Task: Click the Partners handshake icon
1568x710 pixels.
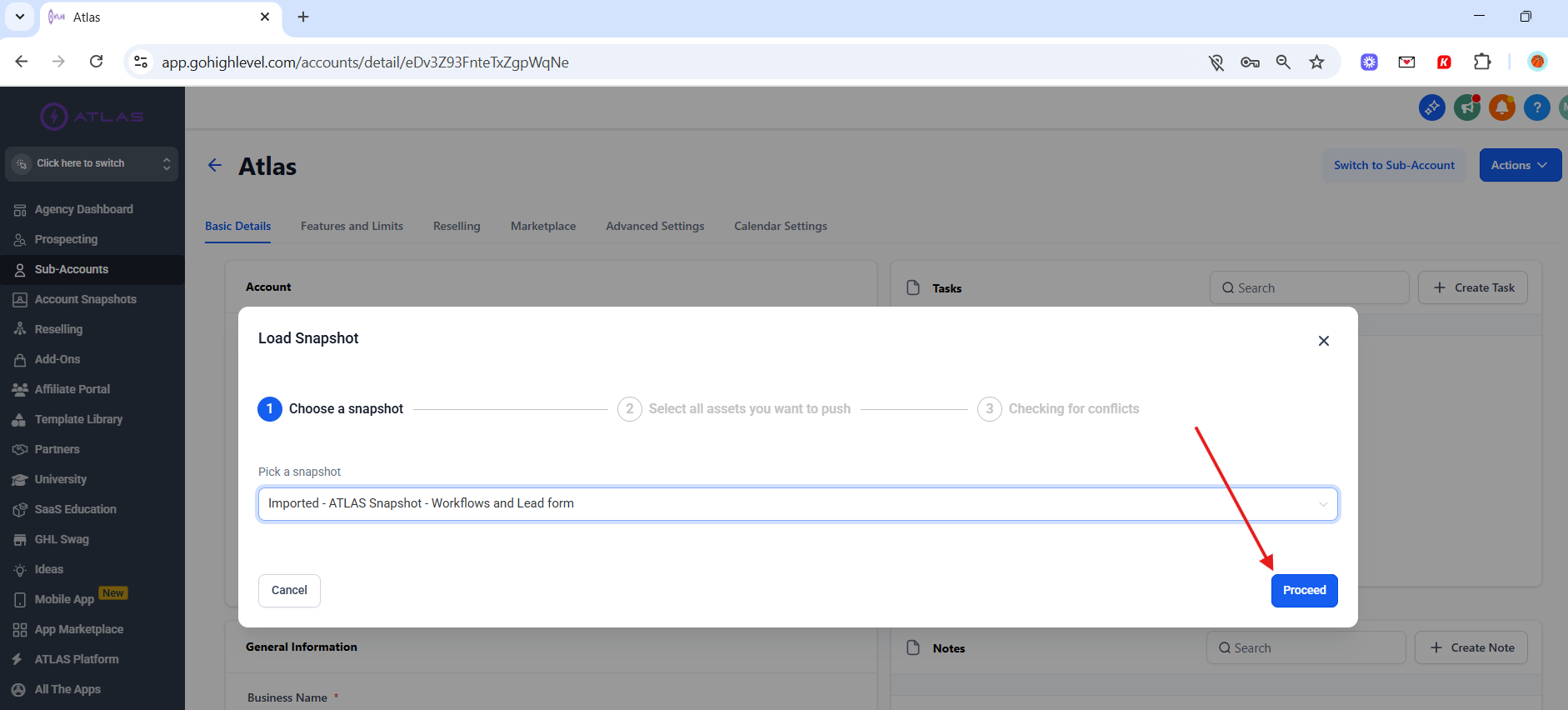Action: 20,450
